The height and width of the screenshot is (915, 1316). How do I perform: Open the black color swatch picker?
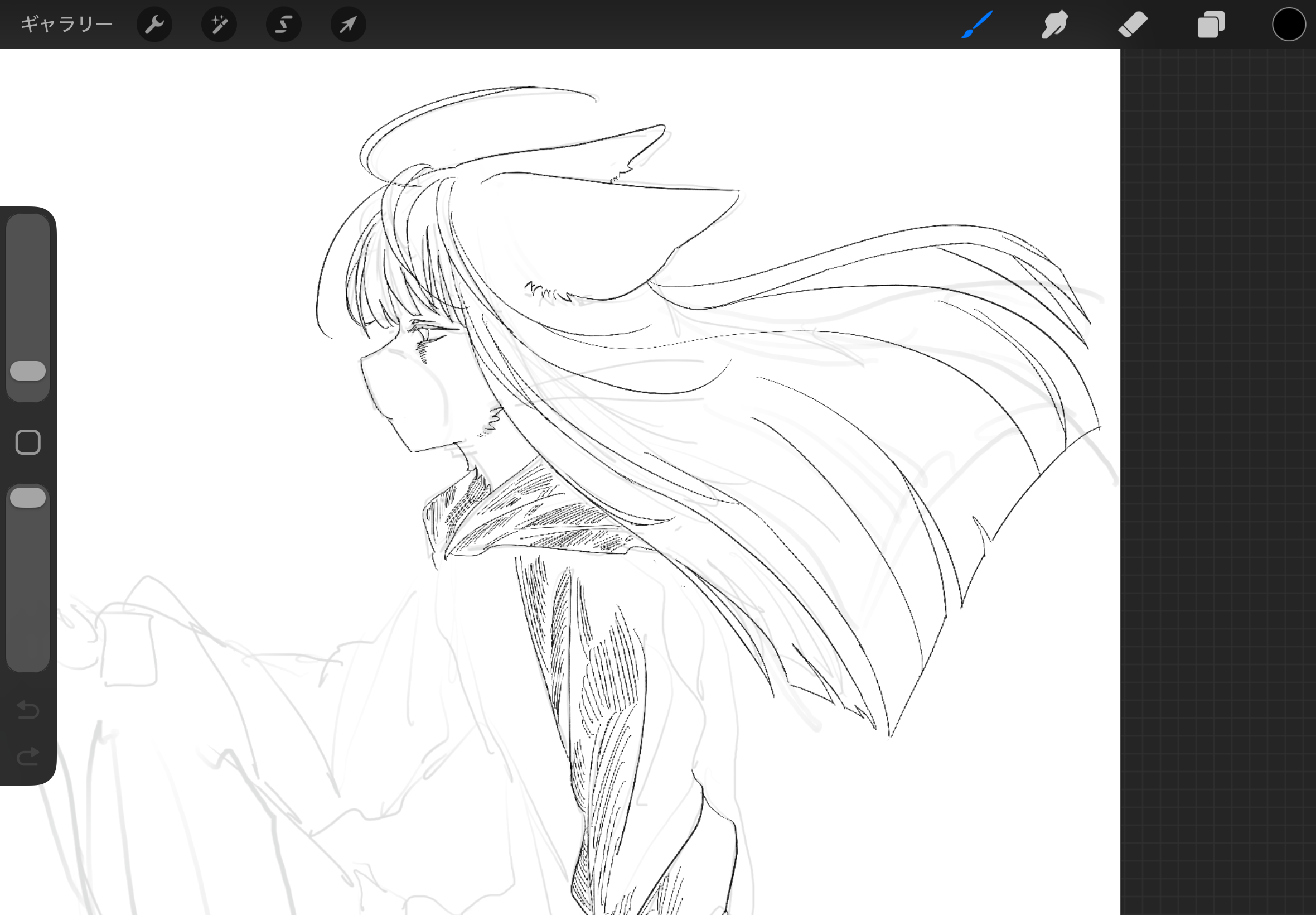click(1289, 25)
